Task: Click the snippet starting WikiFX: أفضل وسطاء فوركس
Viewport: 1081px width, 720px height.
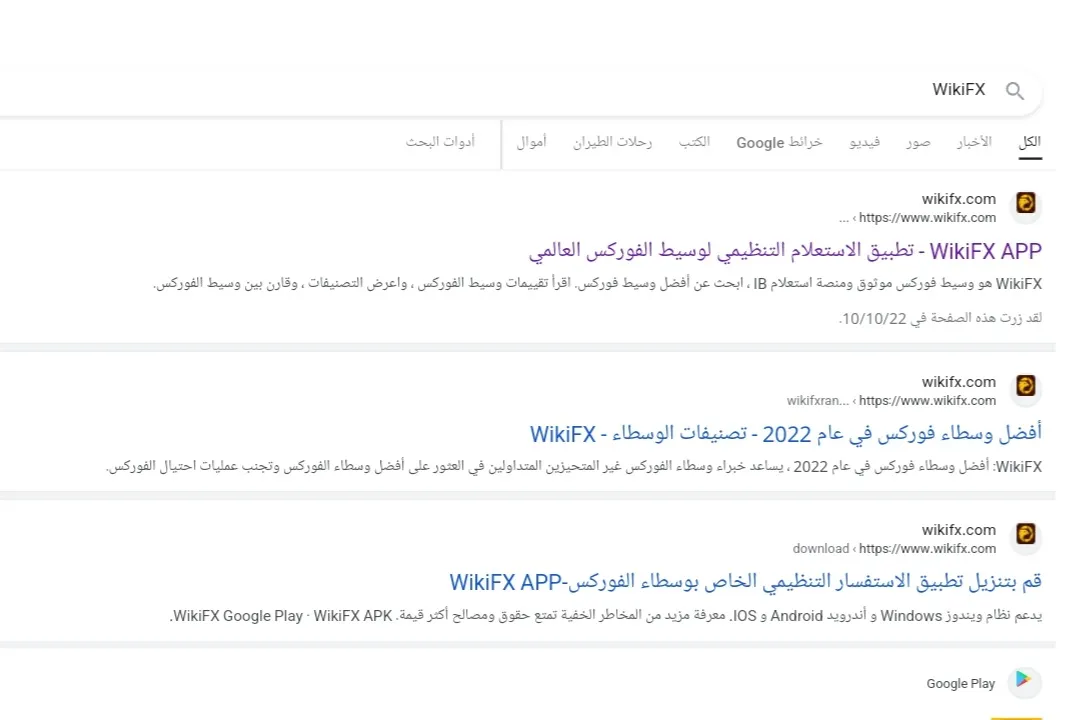Action: coord(574,467)
